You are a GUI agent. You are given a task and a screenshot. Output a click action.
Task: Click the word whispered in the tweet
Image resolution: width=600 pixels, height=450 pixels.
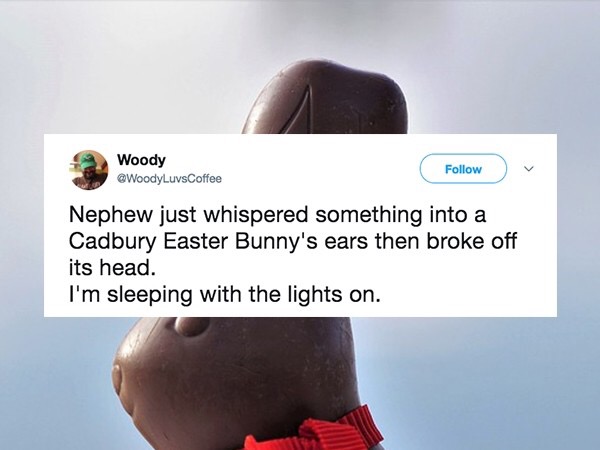tap(256, 215)
